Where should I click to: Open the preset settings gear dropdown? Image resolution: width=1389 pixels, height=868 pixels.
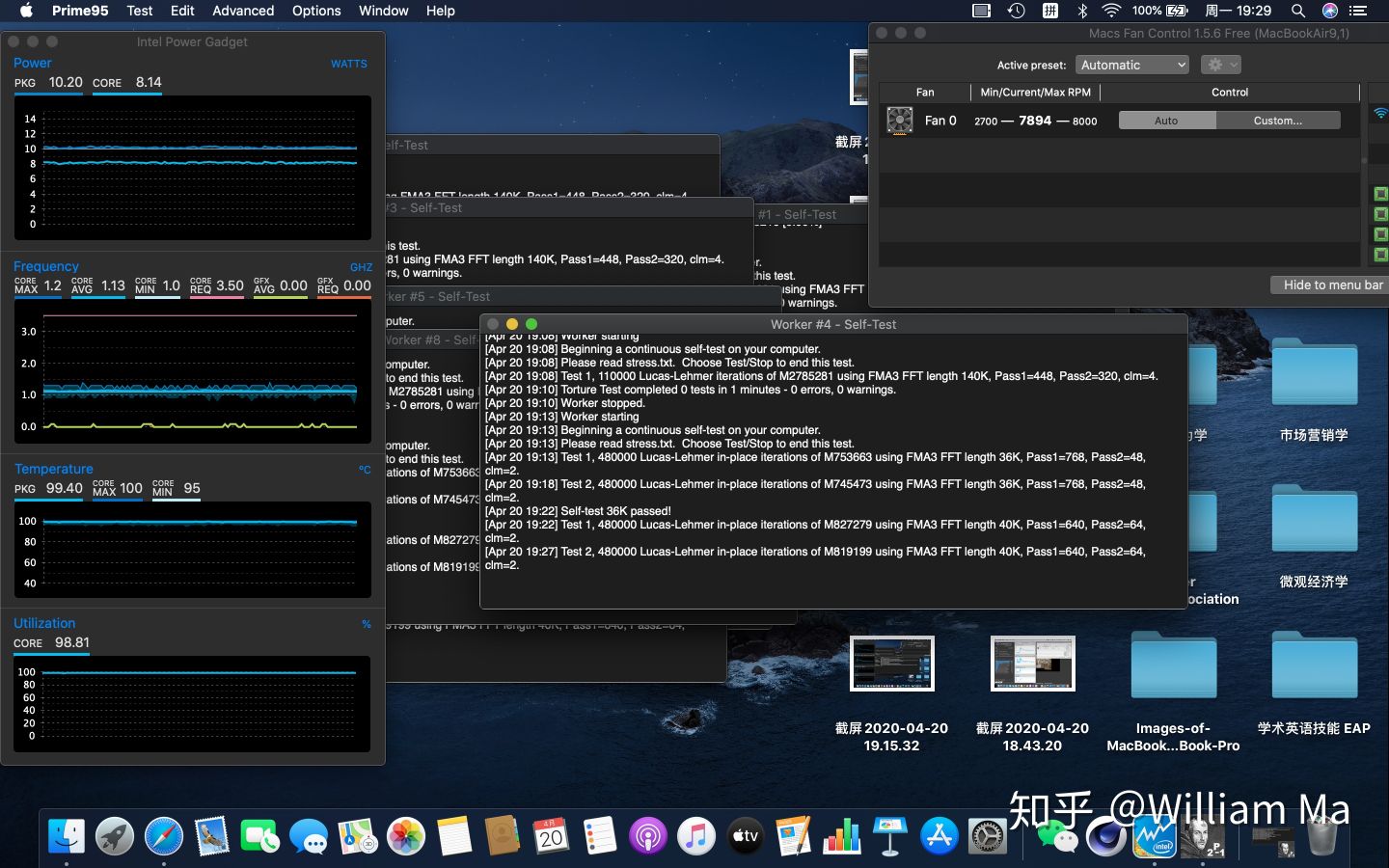click(x=1220, y=65)
